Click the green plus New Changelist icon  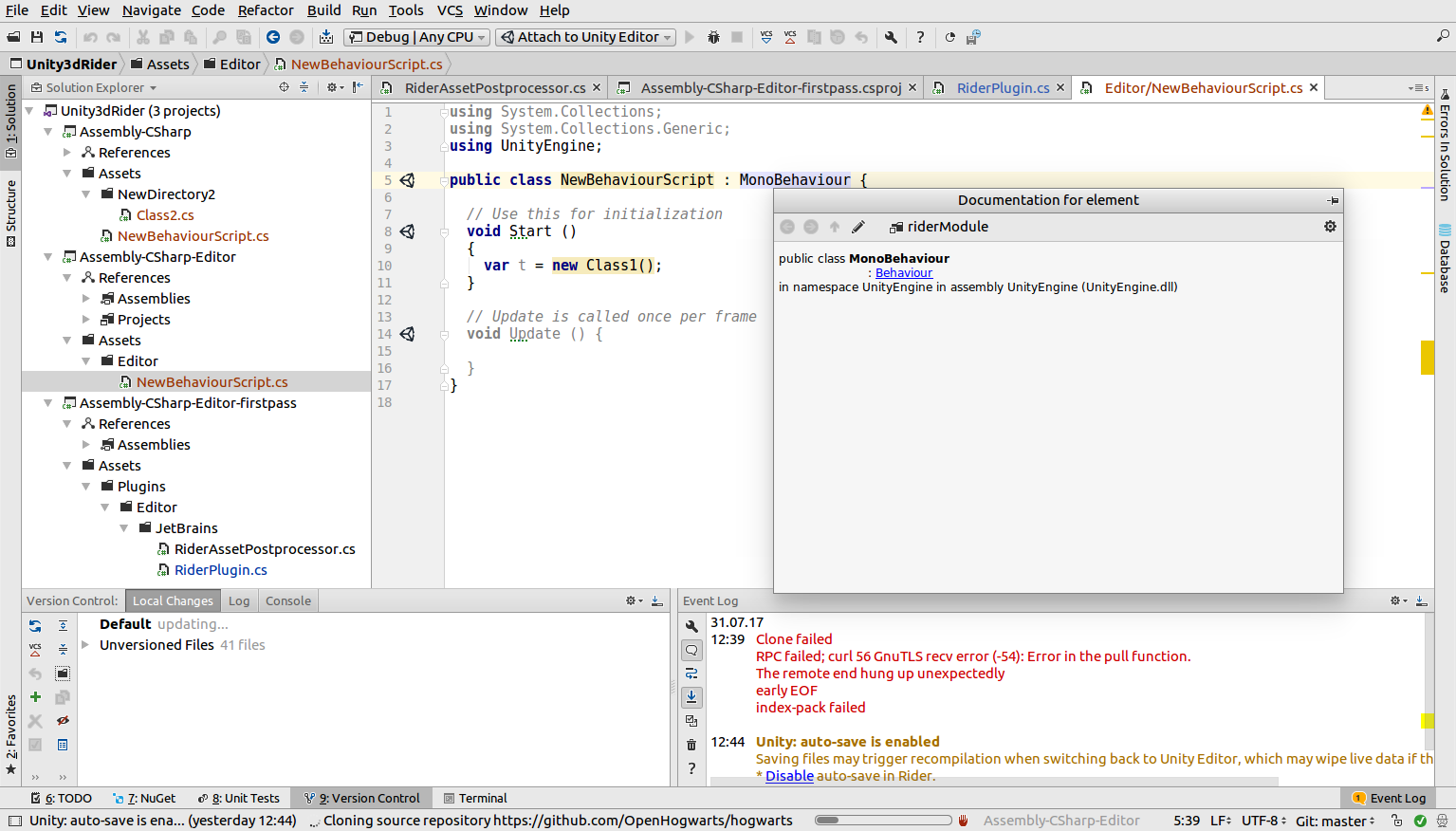(35, 697)
